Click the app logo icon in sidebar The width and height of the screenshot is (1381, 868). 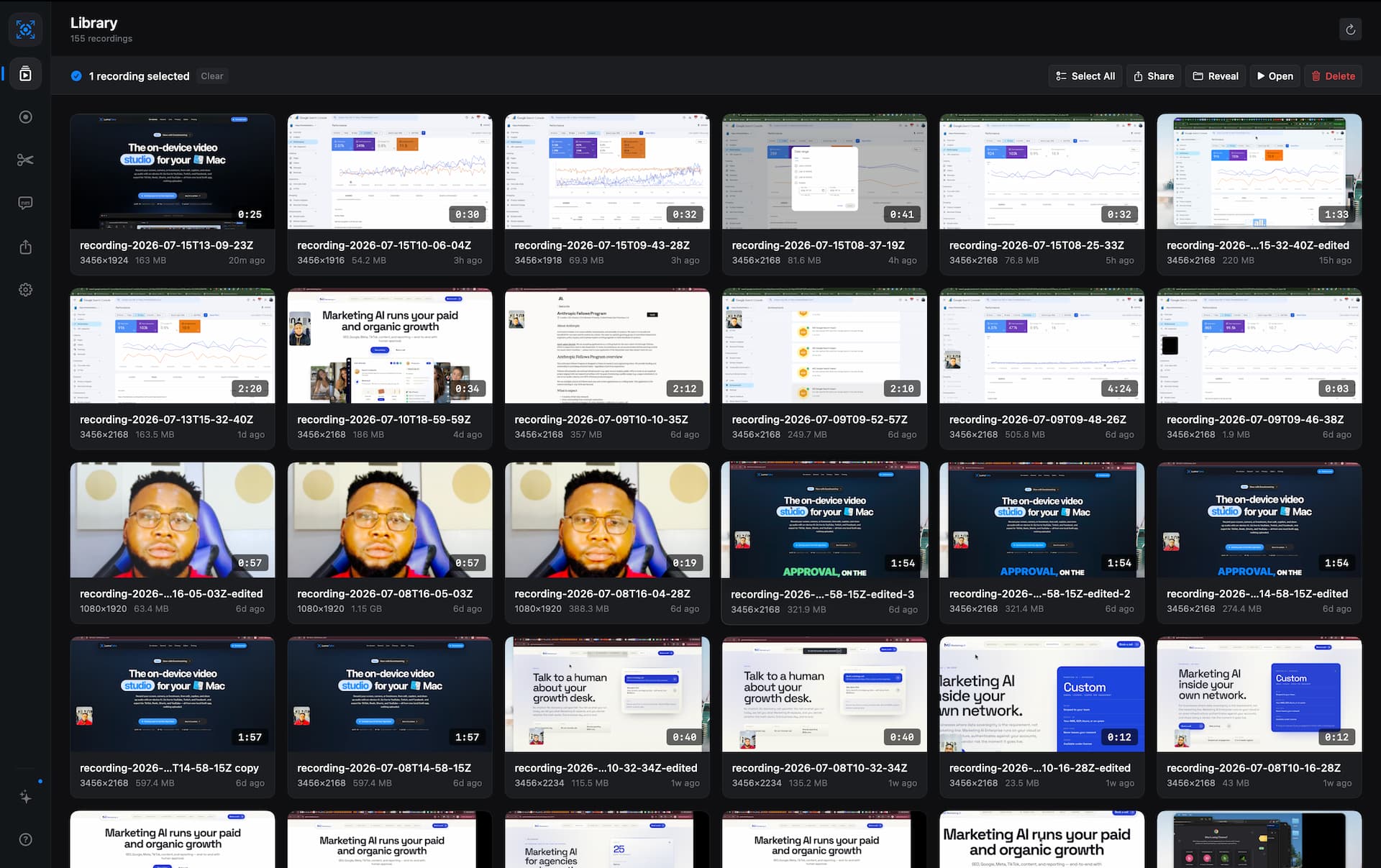pos(25,29)
